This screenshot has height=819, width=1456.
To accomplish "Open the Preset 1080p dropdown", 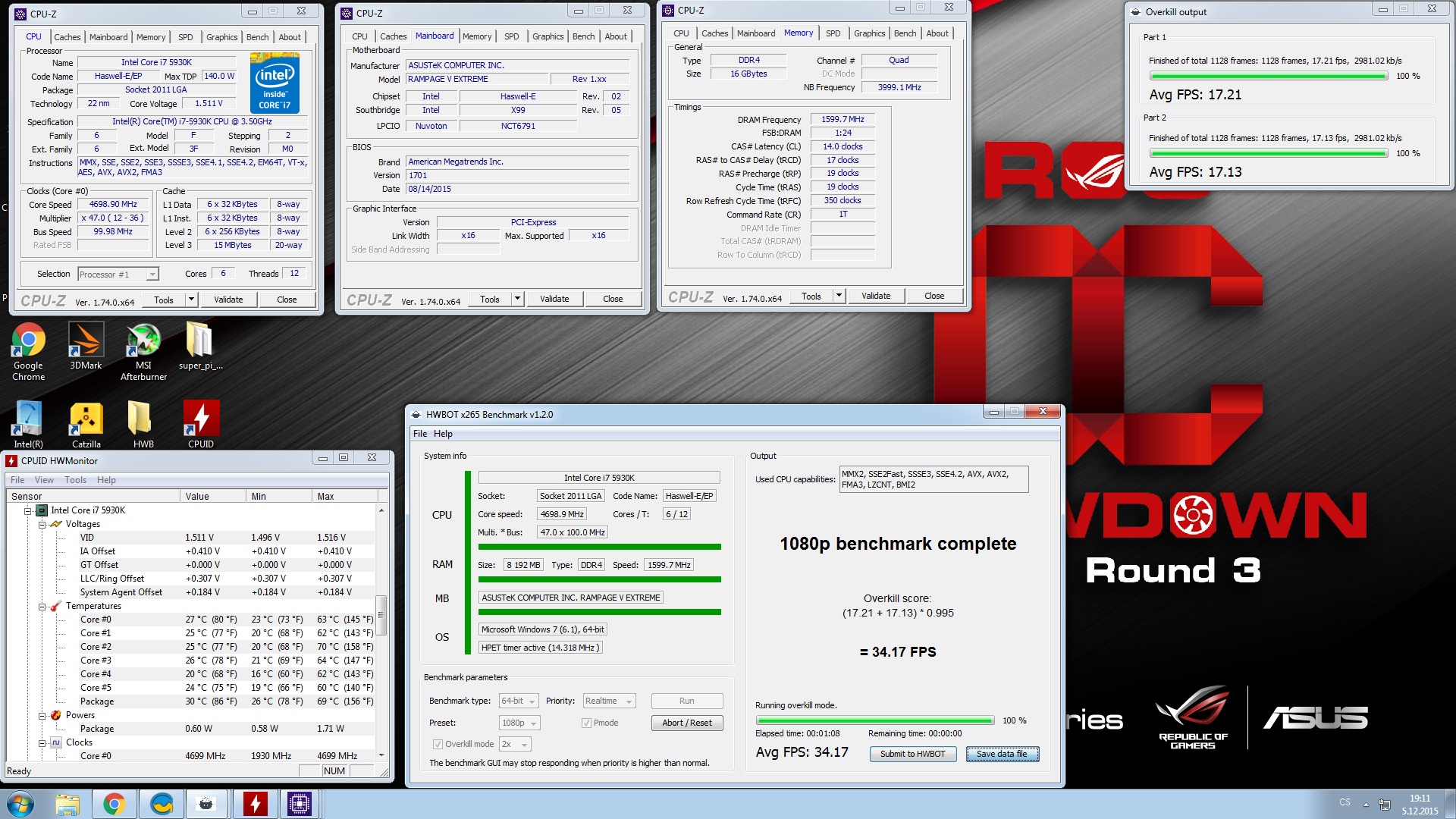I will click(x=519, y=723).
